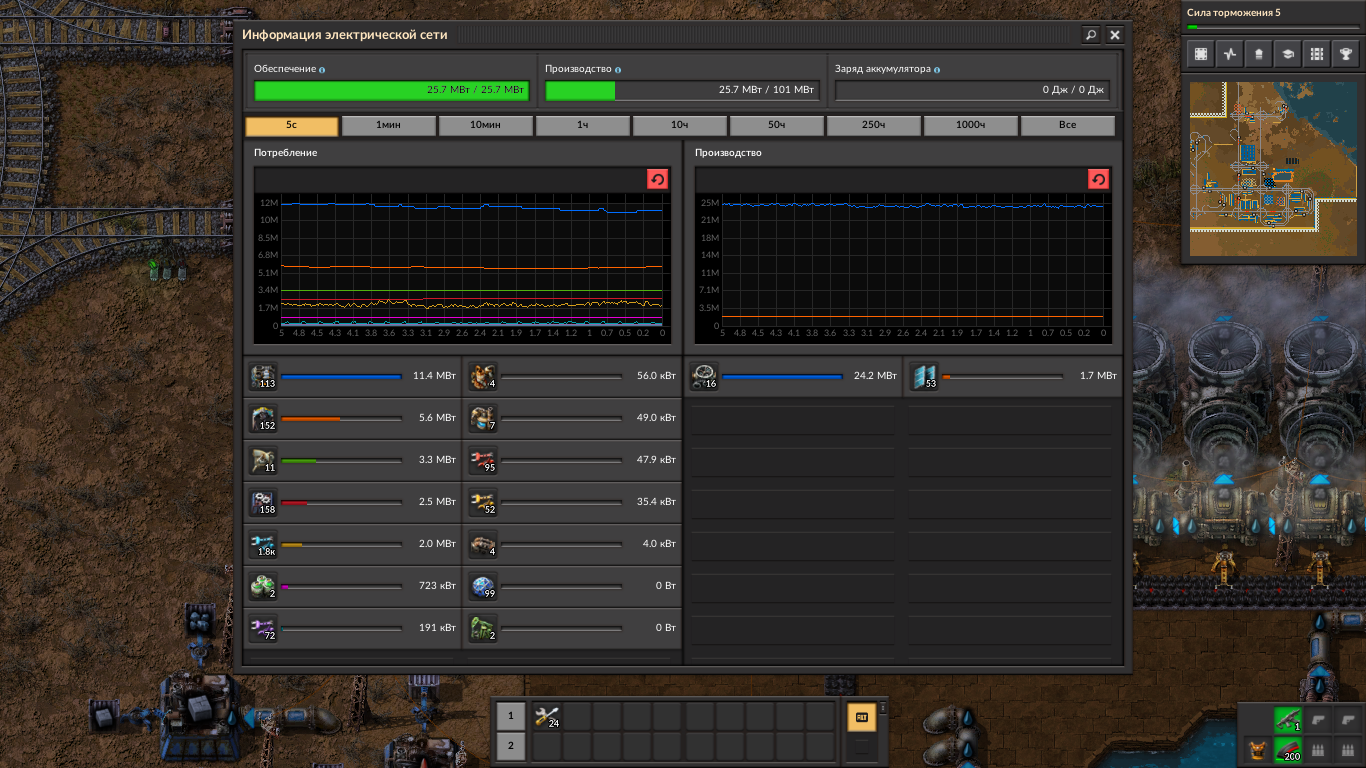The image size is (1366, 768).
Task: Click the search icon in the window header
Action: pyautogui.click(x=1091, y=35)
